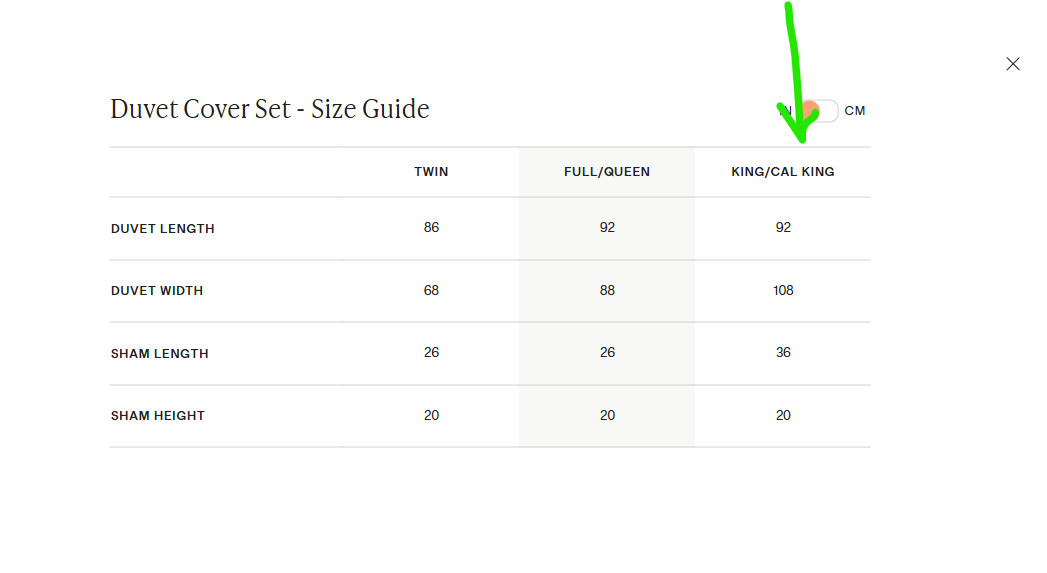Click the SHAM LENGTH row label
Image resolution: width=1047 pixels, height=573 pixels.
pos(160,354)
